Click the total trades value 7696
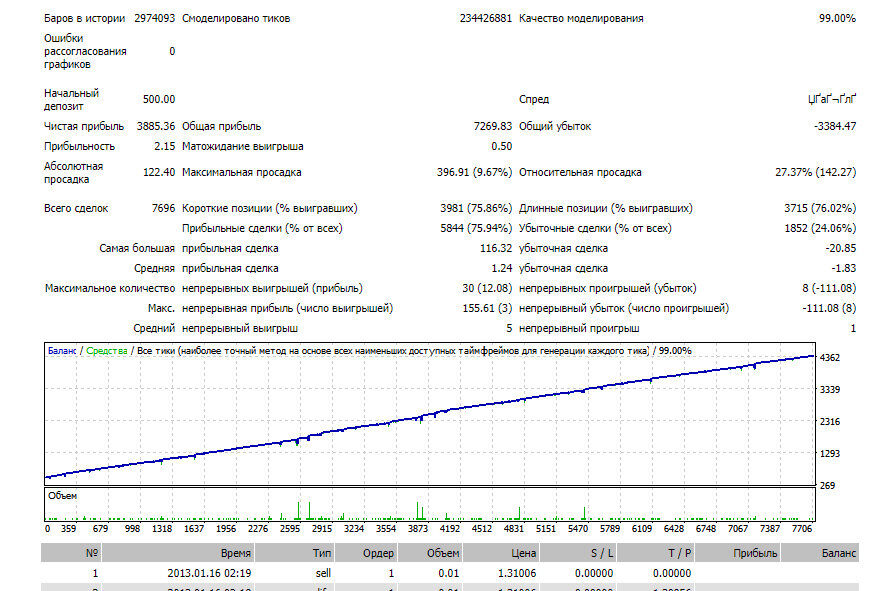The width and height of the screenshot is (874, 591). coord(163,209)
